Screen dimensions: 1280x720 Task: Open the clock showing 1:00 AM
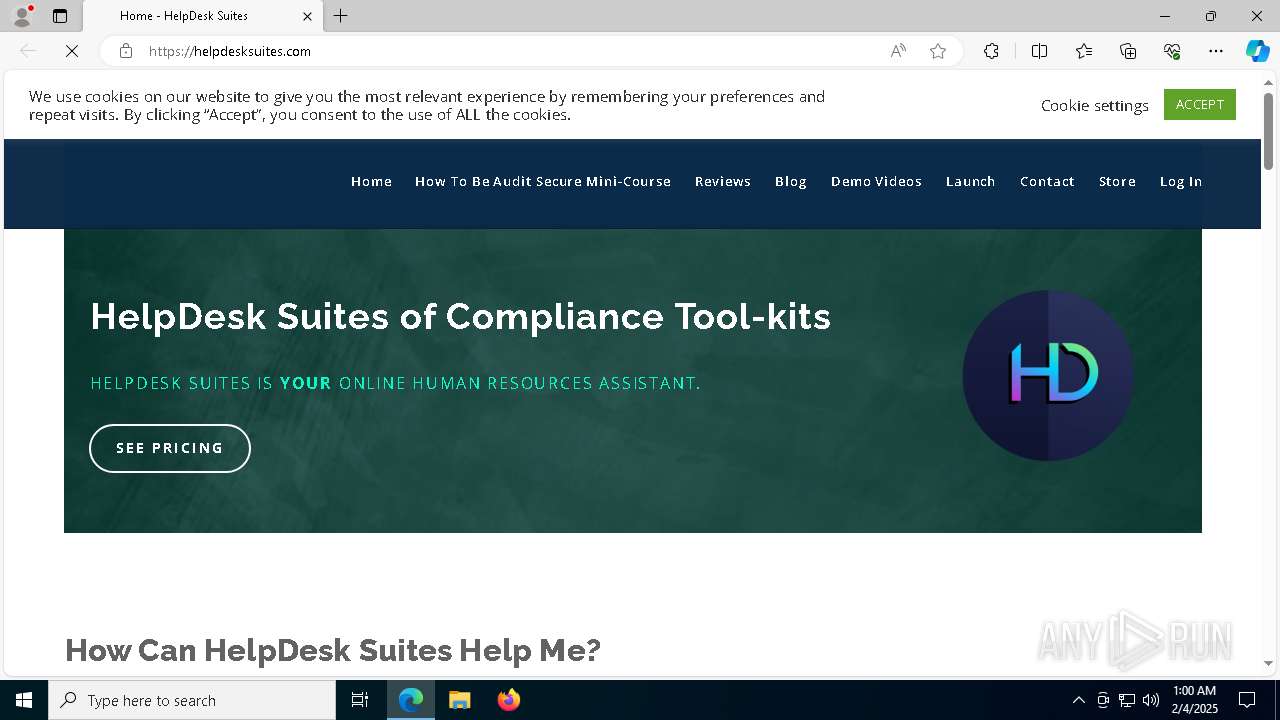(1194, 700)
